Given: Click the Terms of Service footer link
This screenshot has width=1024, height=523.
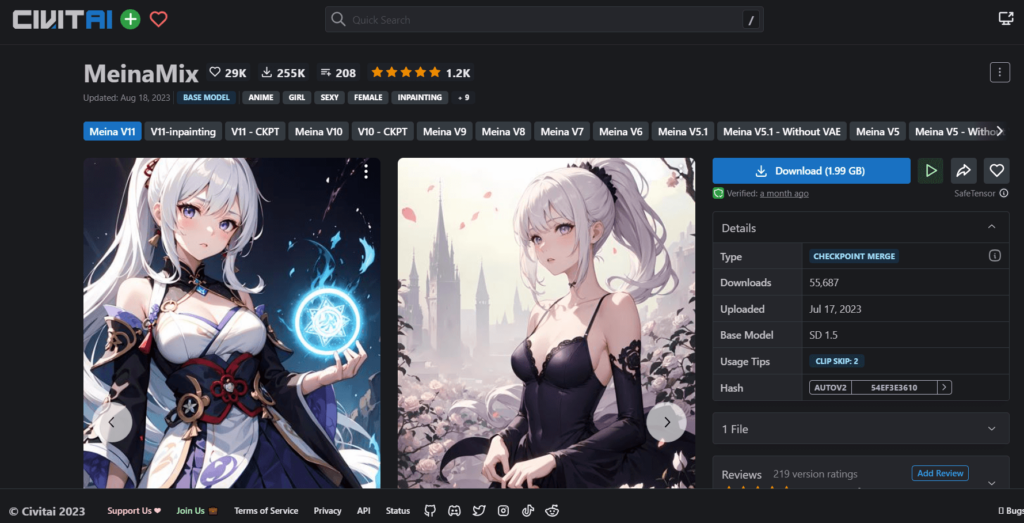Looking at the screenshot, I should click(266, 511).
